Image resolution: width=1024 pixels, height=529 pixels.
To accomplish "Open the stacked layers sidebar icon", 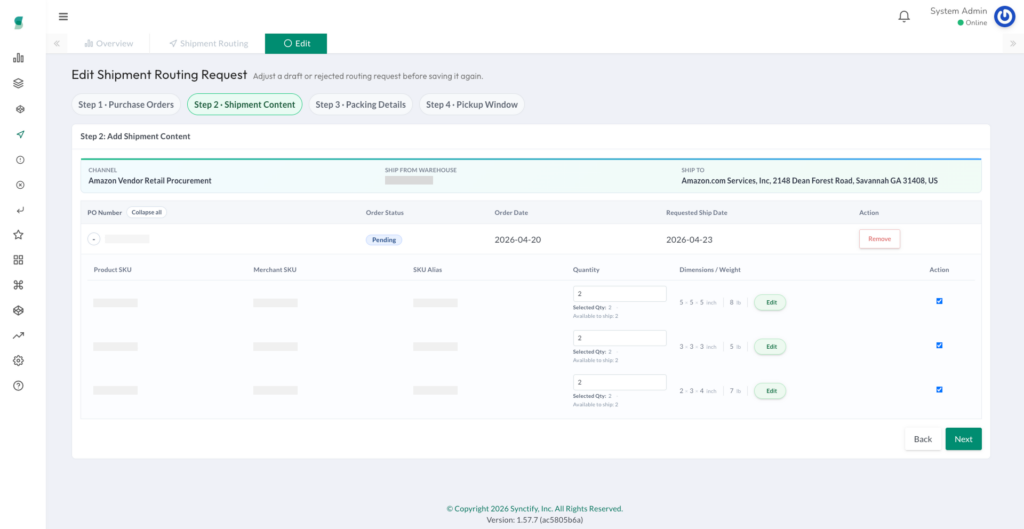I will (18, 84).
